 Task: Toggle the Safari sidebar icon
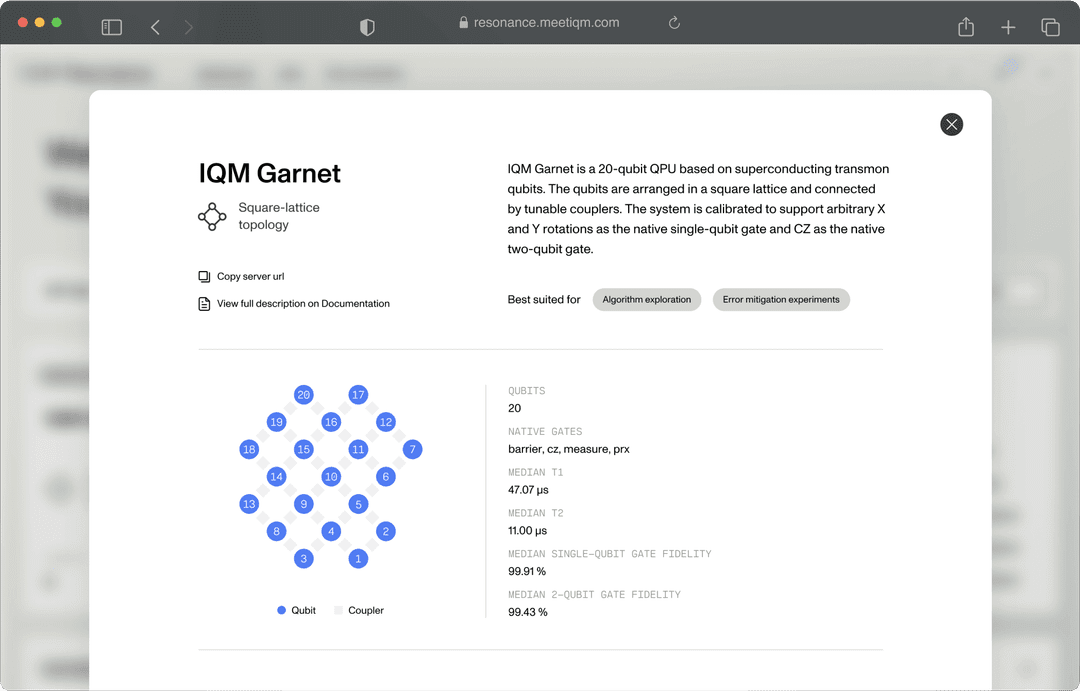[x=111, y=27]
